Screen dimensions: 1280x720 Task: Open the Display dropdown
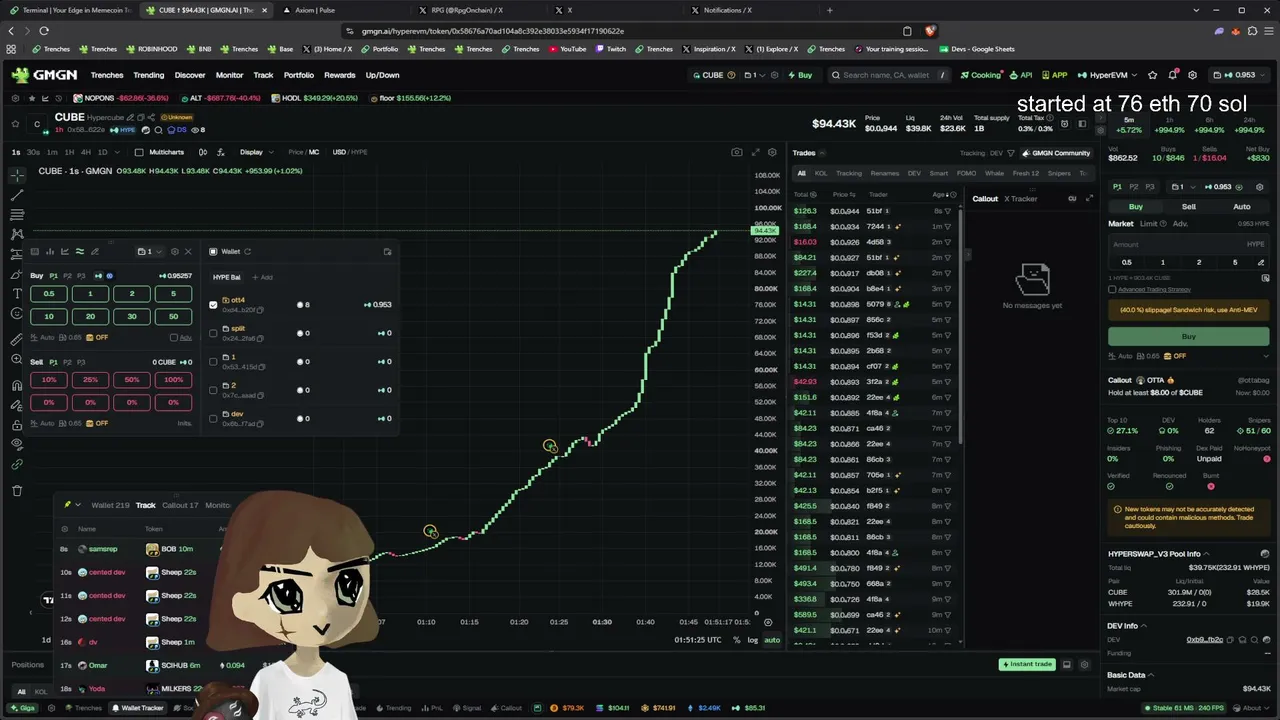256,152
